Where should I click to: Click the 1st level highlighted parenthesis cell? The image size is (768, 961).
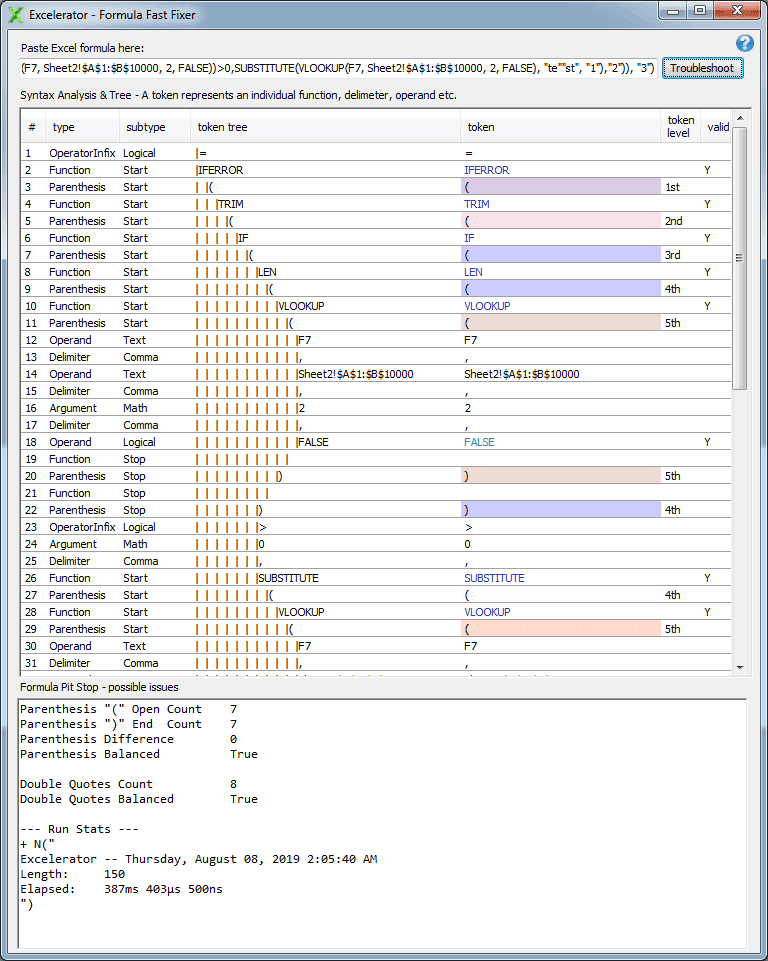tap(561, 187)
